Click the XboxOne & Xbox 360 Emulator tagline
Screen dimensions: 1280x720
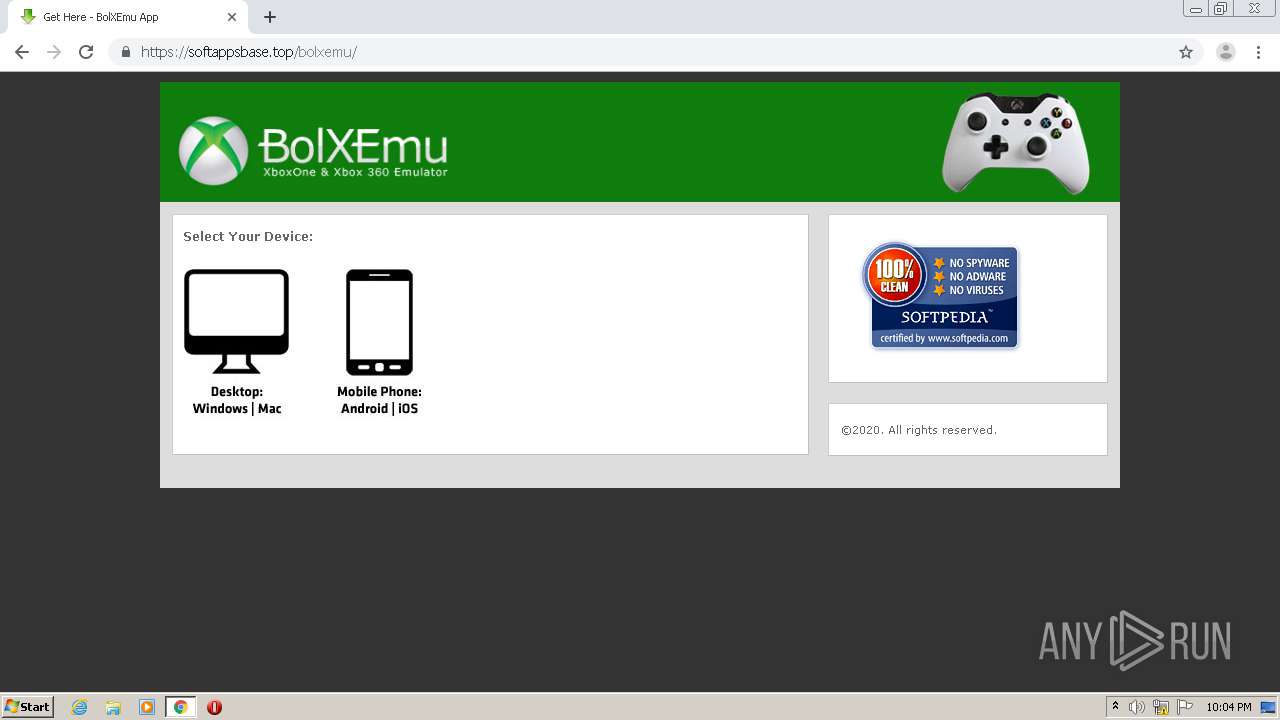click(355, 172)
